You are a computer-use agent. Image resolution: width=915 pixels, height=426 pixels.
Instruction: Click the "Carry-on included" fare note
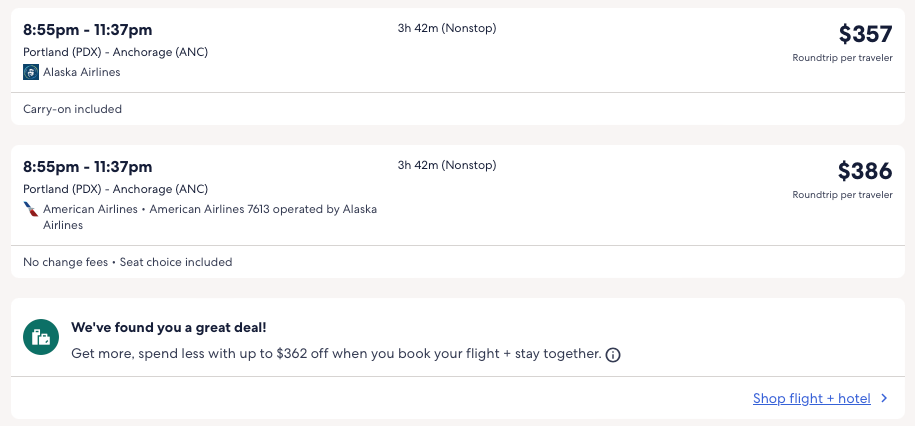pos(73,109)
